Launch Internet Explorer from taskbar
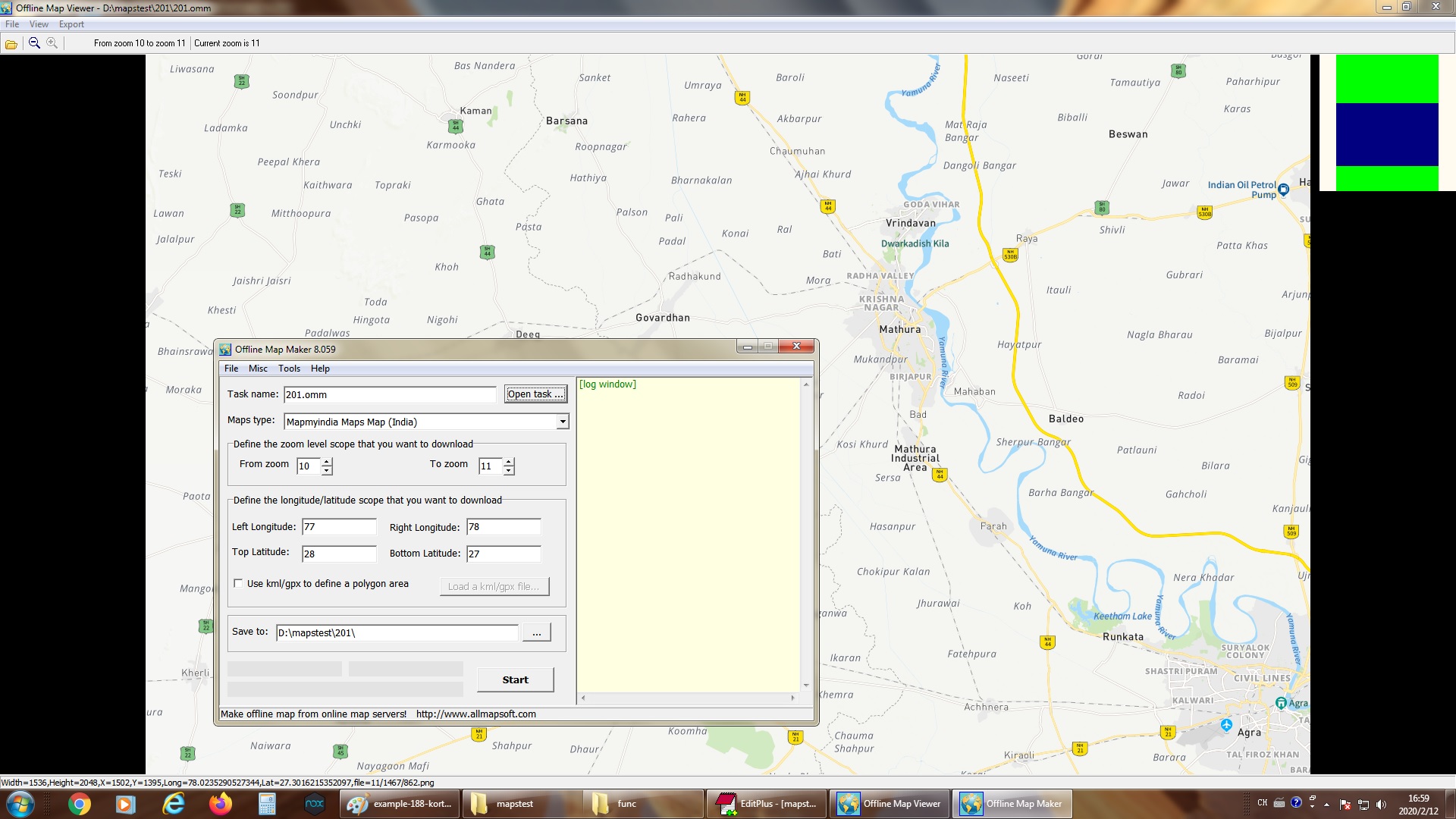Image resolution: width=1456 pixels, height=819 pixels. tap(174, 804)
